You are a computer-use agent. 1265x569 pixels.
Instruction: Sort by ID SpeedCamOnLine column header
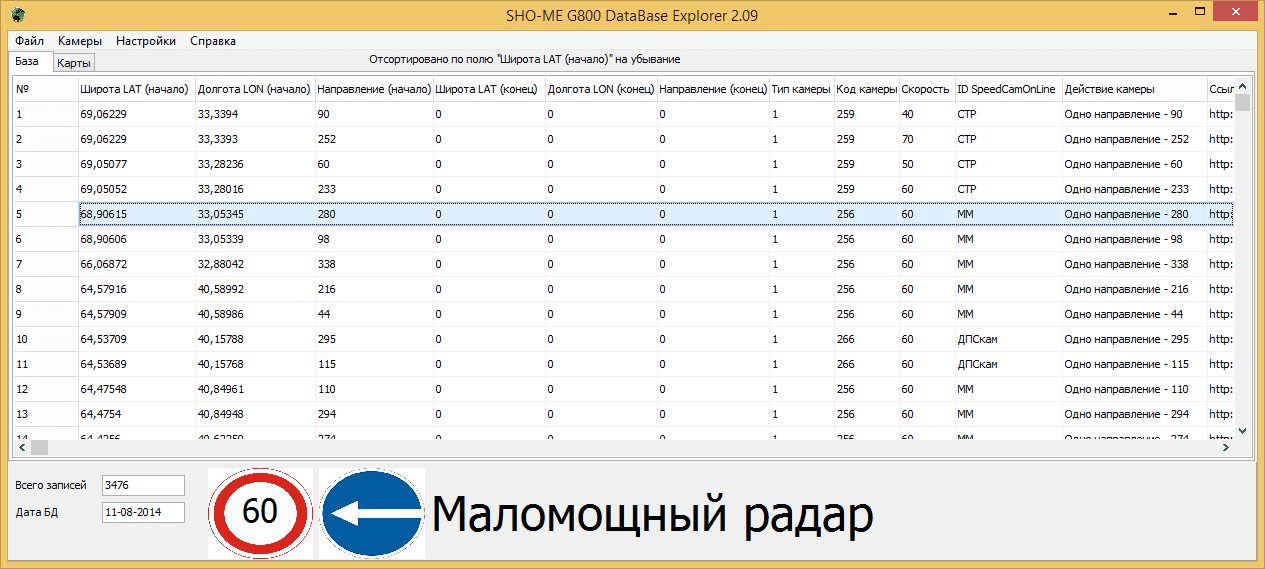[x=1008, y=89]
